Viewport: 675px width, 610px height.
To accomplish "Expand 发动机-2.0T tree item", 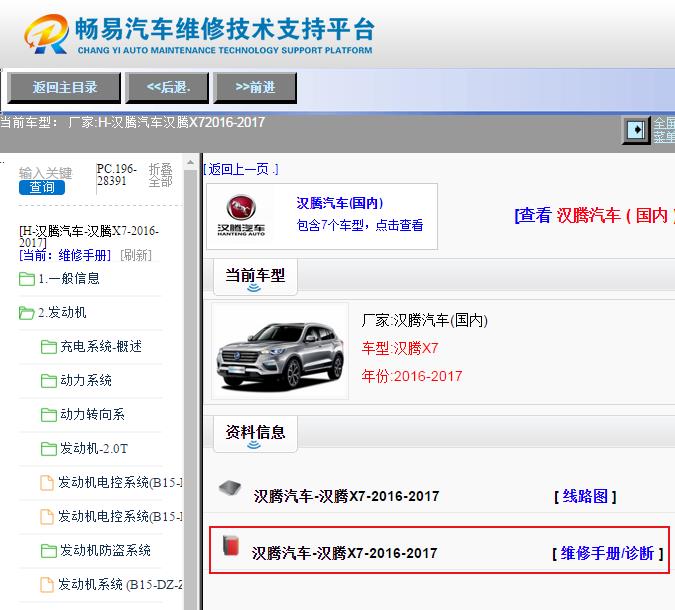I will 94,448.
